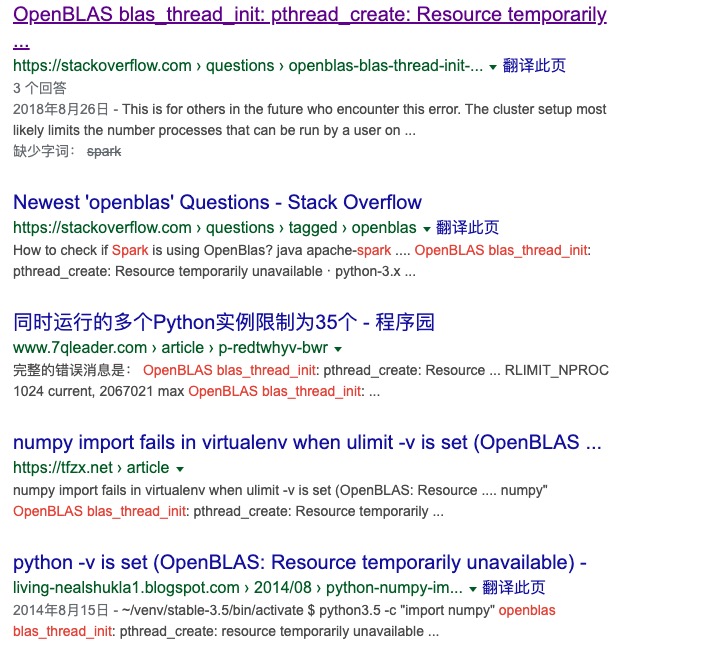Select '完整的错误消息是:' snippet text
This screenshot has height=652, width=716.
pos(72,370)
